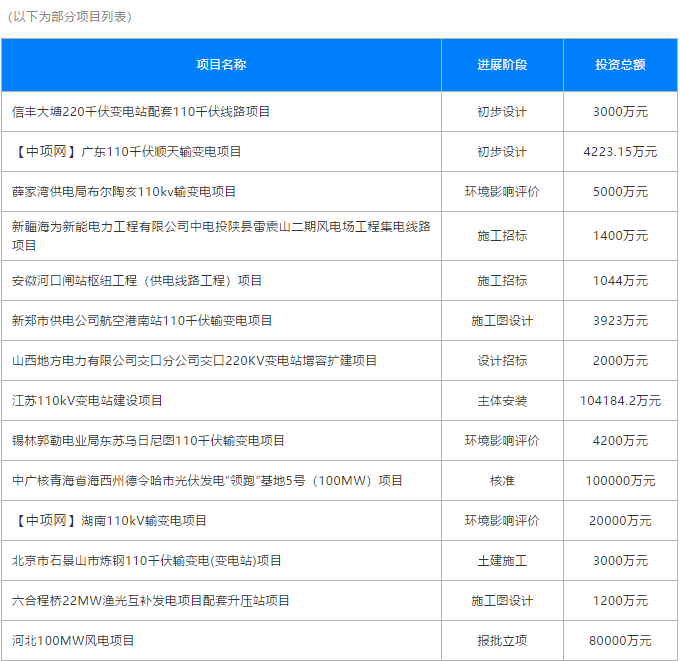Open 新郑市供电公司航空港南站110千伏输变电项目
Image resolution: width=680 pixels, height=661 pixels.
(x=142, y=321)
